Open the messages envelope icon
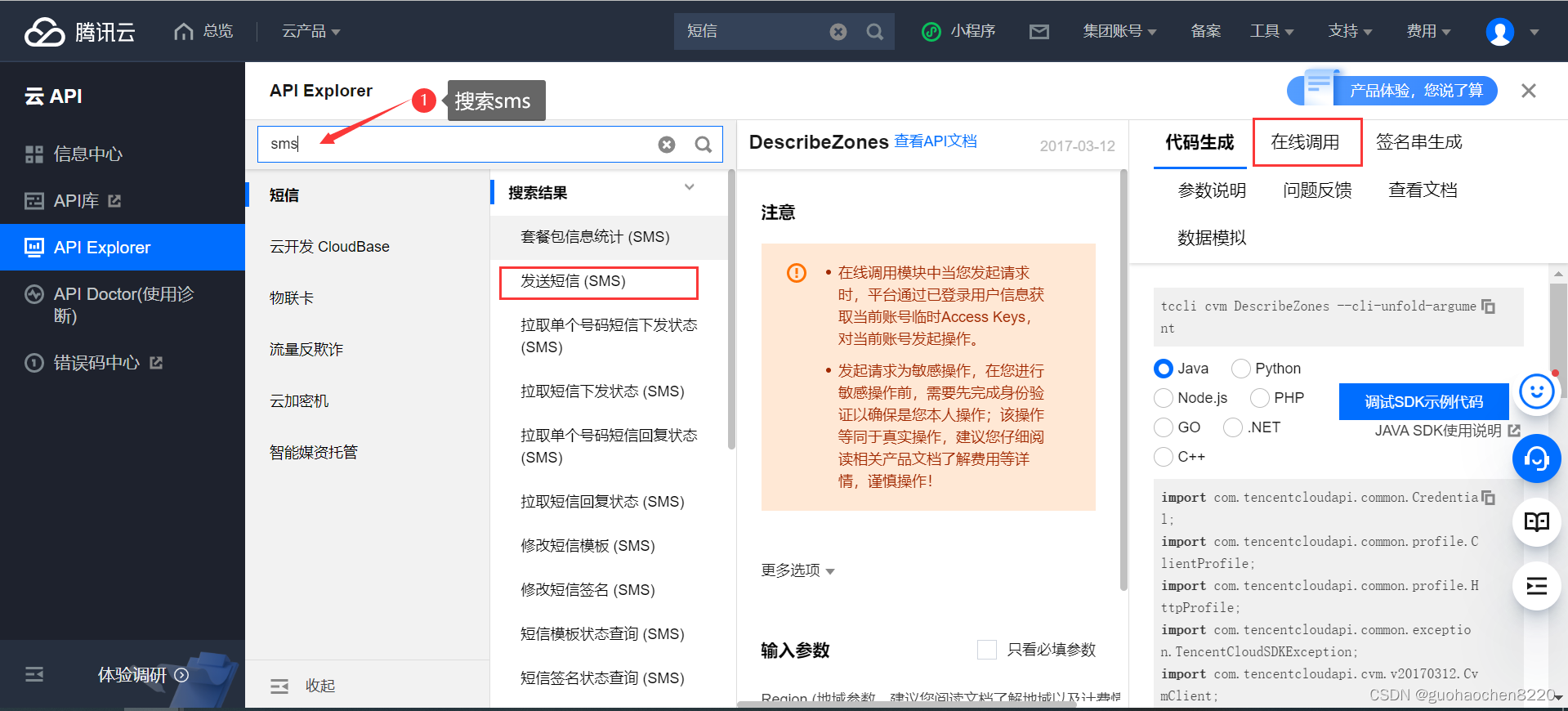Screen dimensions: 1568x711 [x=1039, y=32]
